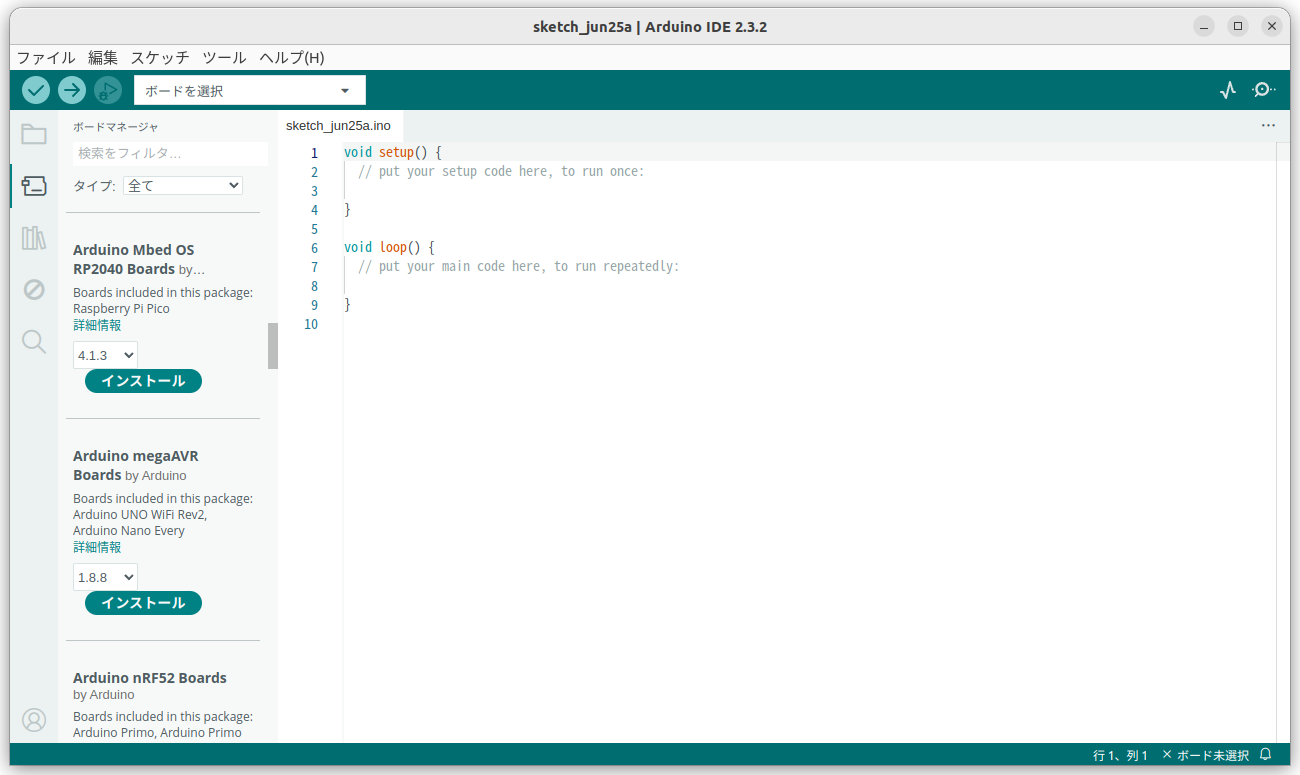Open the Serial Plotter
1300x775 pixels.
point(1227,90)
